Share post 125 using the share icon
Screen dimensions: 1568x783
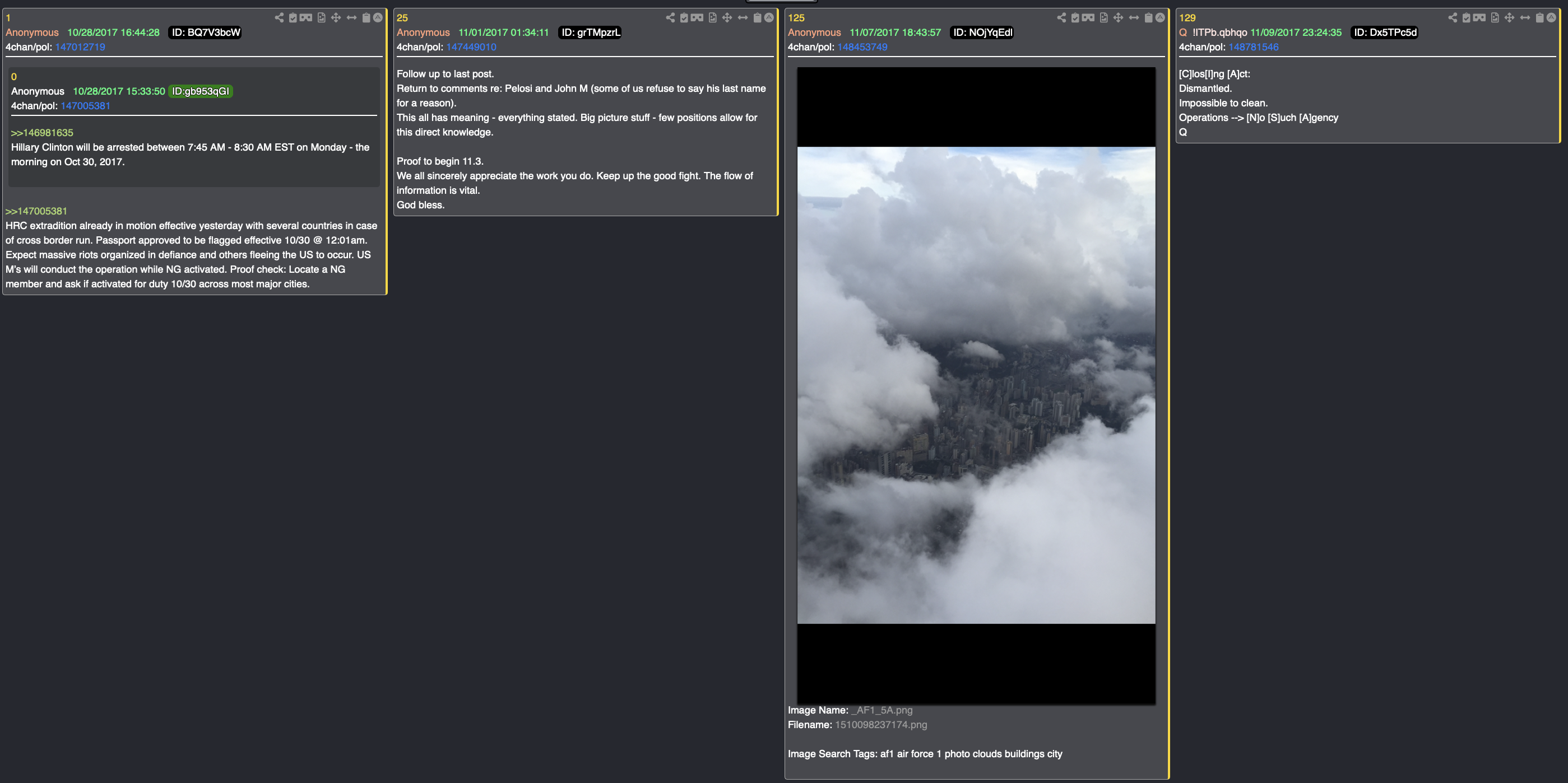coord(1061,18)
